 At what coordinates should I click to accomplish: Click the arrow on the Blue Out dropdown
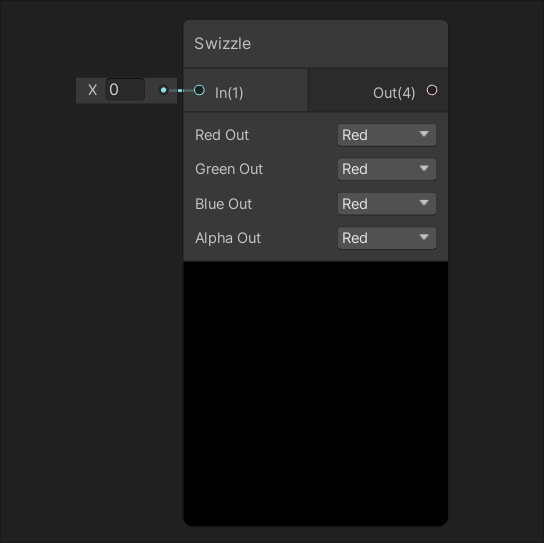click(x=424, y=203)
